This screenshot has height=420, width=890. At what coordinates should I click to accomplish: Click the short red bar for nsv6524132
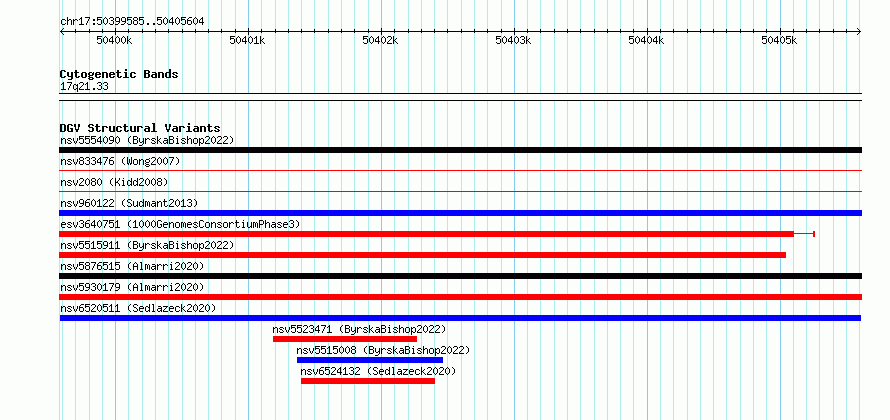click(368, 381)
